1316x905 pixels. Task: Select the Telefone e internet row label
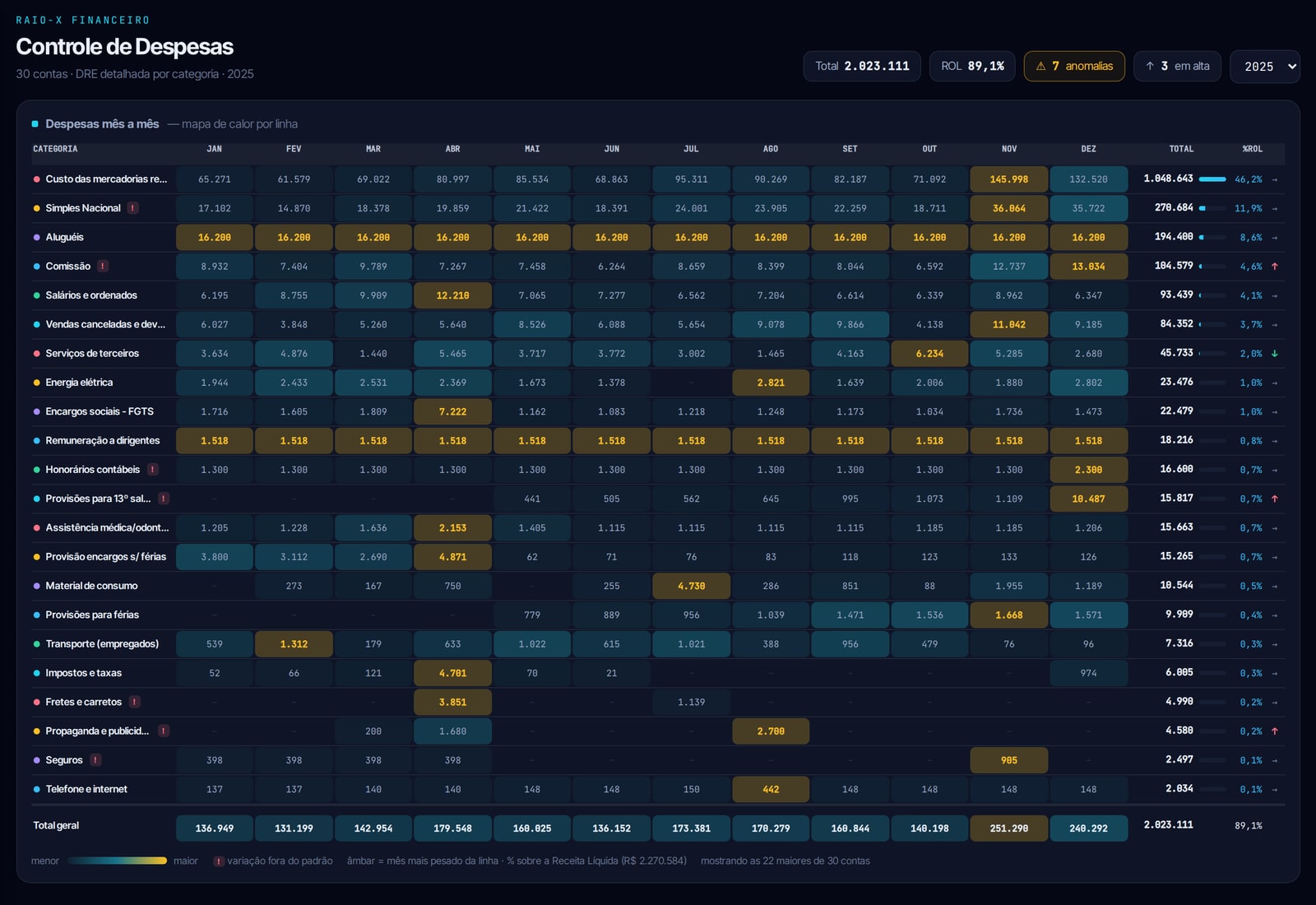pos(86,789)
